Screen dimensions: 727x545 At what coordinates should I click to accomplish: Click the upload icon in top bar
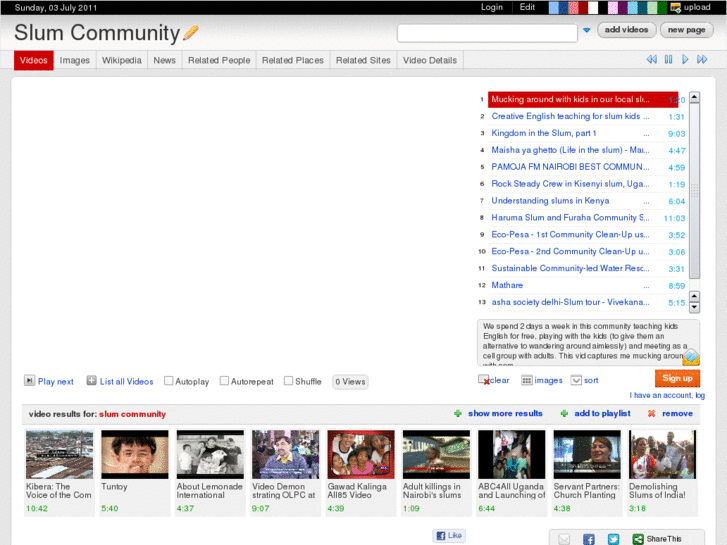point(676,7)
